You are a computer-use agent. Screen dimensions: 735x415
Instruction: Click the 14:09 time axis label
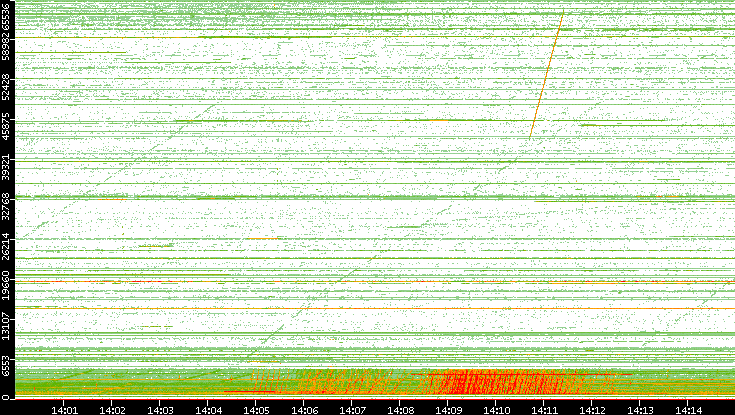tap(448, 409)
